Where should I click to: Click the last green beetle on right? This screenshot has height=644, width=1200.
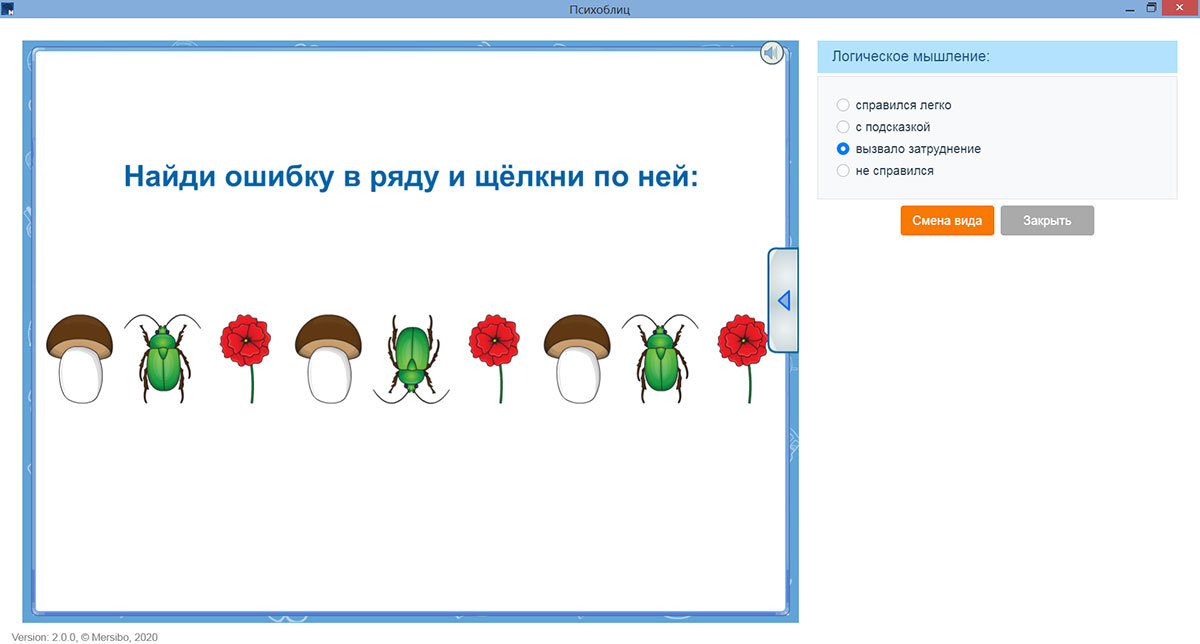pos(660,358)
